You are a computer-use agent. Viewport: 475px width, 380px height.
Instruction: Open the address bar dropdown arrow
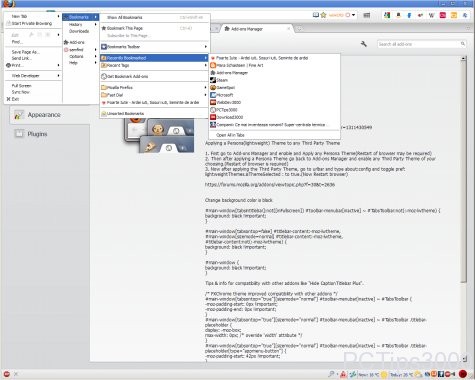[353, 15]
